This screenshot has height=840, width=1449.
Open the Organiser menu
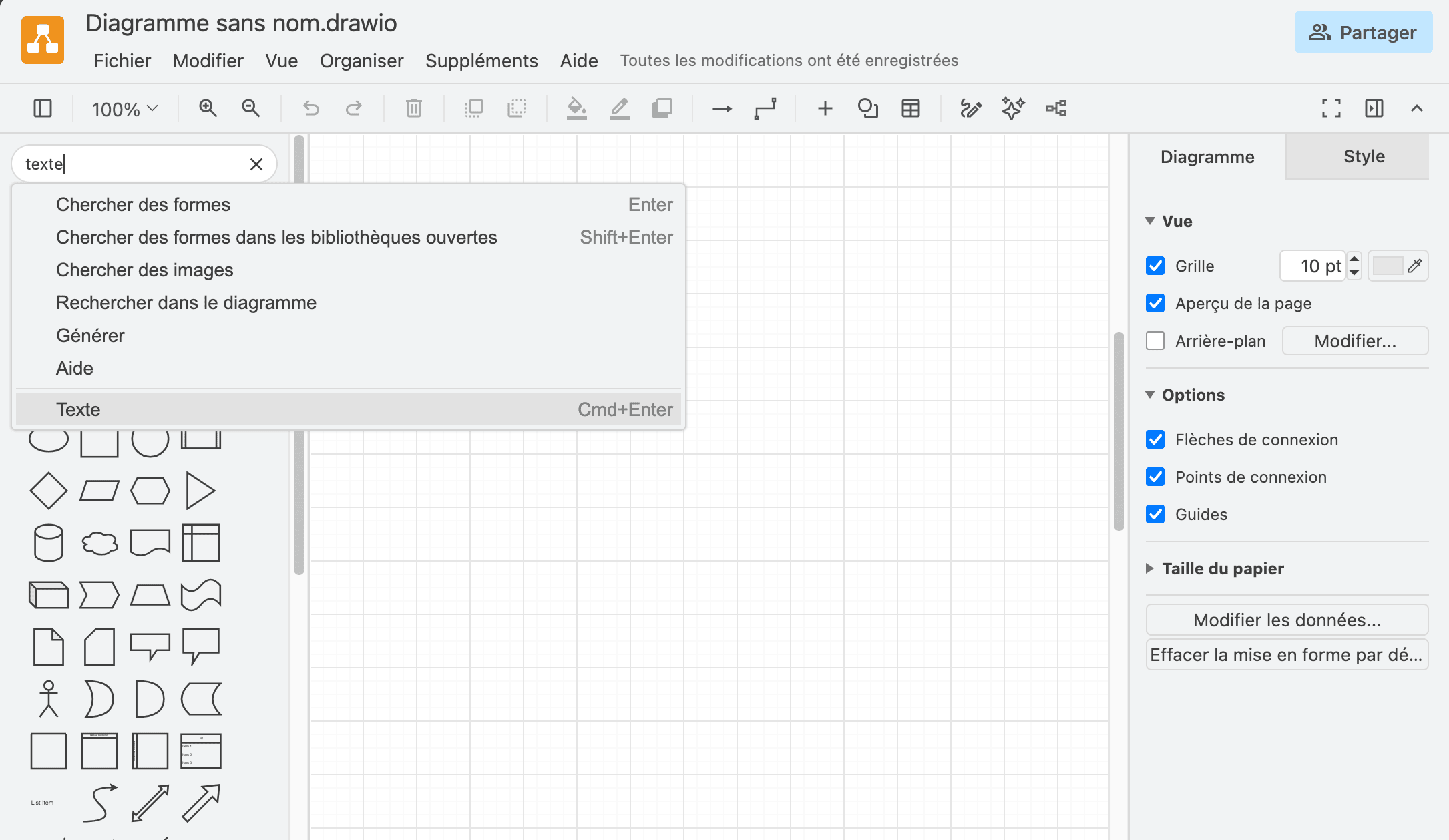(x=362, y=61)
